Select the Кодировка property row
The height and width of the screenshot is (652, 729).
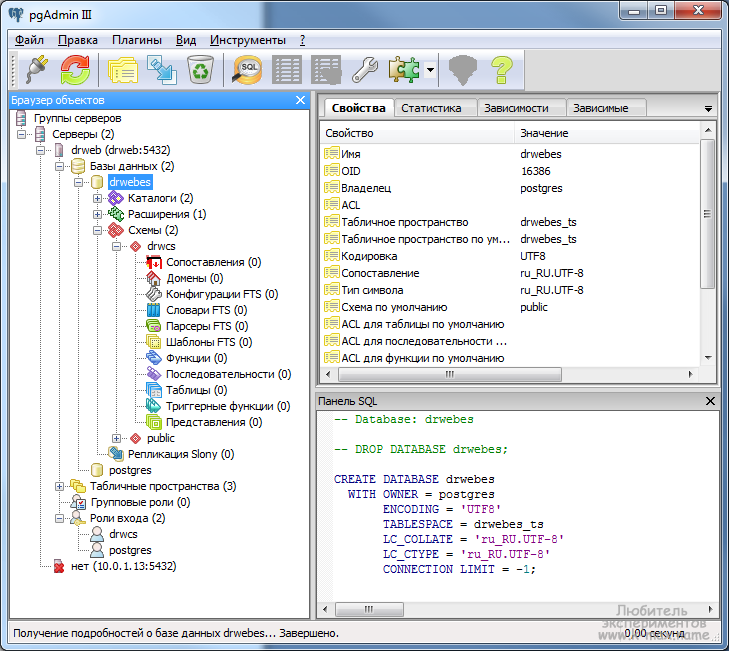(x=510, y=256)
